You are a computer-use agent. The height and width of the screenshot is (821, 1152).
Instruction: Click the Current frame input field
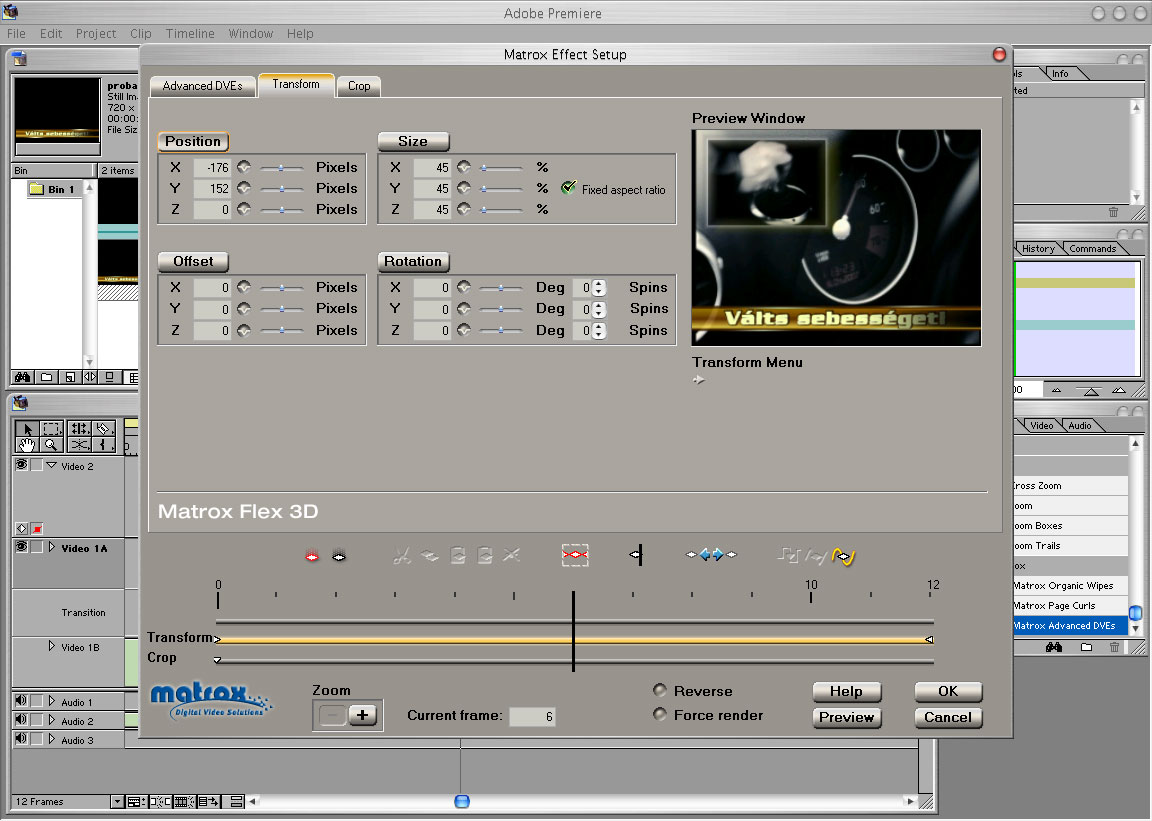533,717
